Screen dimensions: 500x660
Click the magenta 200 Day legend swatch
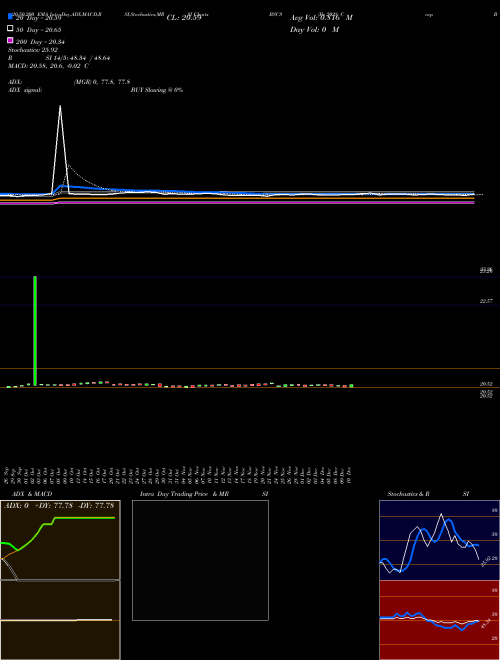click(x=10, y=40)
